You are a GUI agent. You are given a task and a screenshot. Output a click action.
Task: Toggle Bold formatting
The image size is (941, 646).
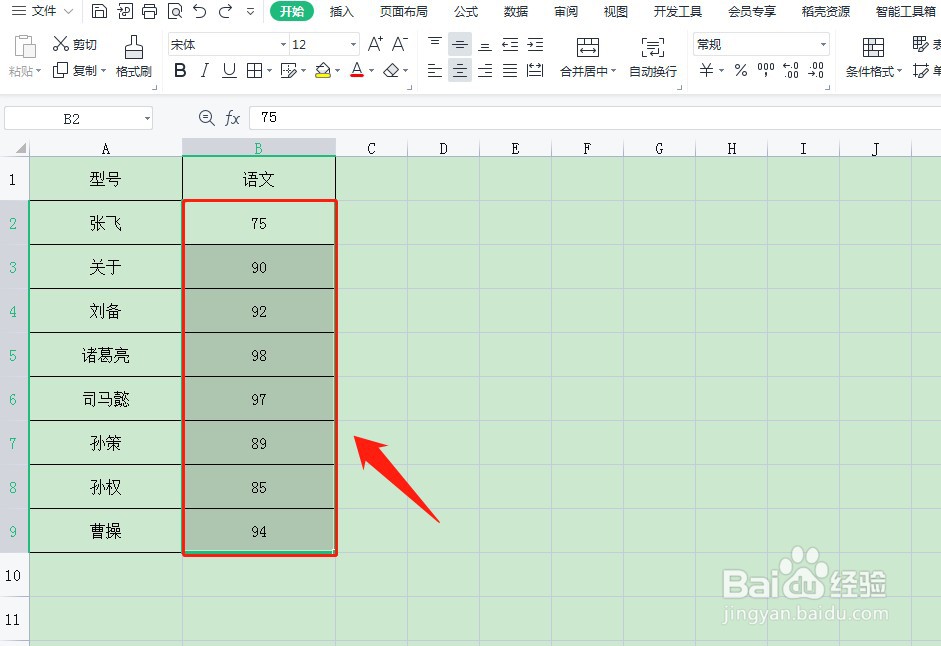pos(179,70)
